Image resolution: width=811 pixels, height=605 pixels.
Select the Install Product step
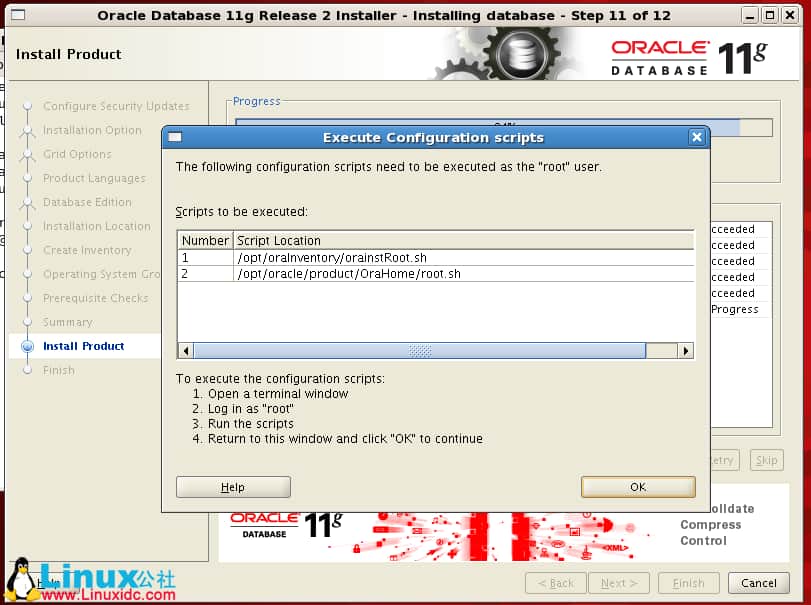(x=83, y=346)
